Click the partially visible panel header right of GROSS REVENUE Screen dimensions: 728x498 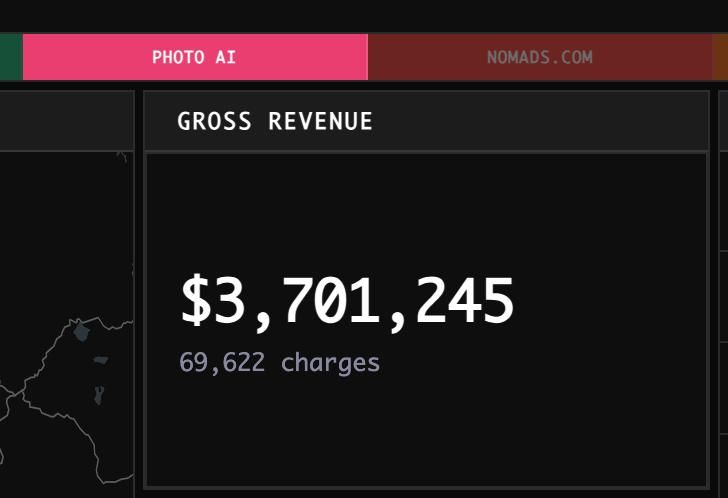(x=722, y=121)
